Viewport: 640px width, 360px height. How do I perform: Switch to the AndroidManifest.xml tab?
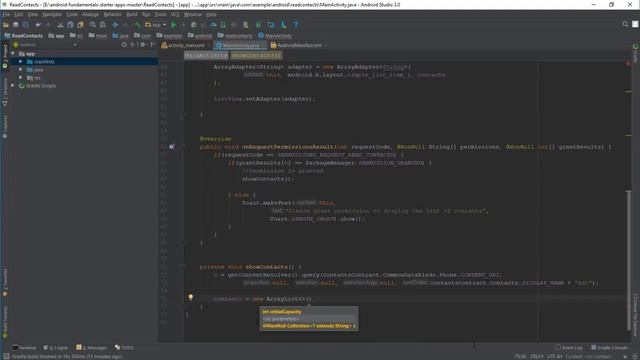299,45
